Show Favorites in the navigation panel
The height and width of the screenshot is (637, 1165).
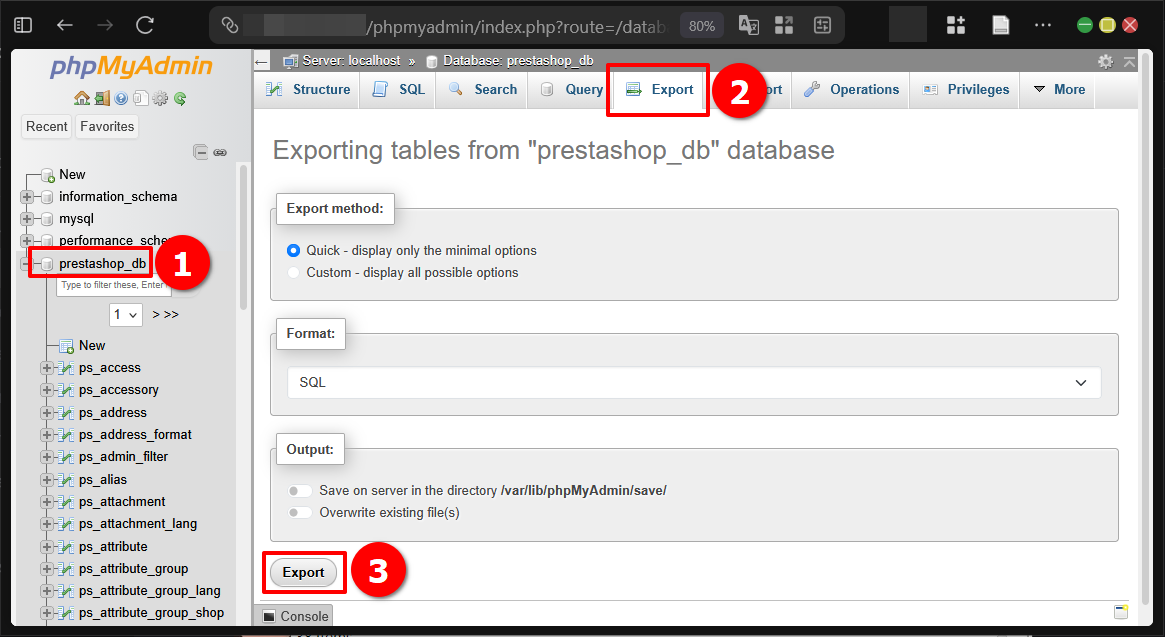106,126
